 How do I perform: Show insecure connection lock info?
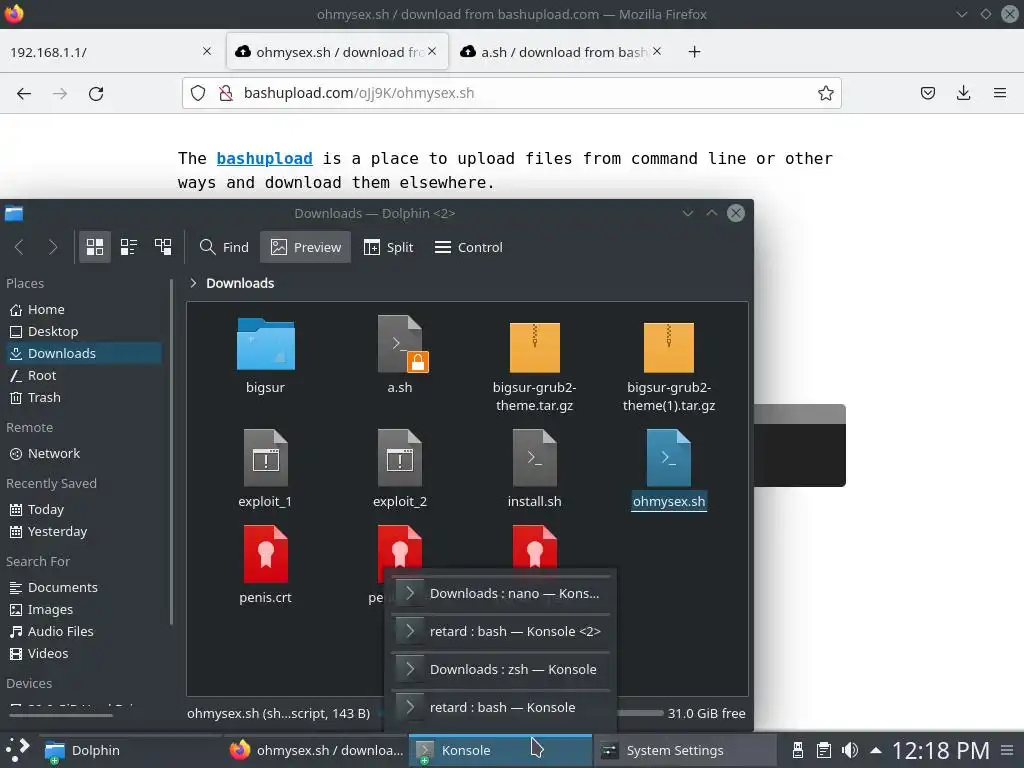(226, 93)
